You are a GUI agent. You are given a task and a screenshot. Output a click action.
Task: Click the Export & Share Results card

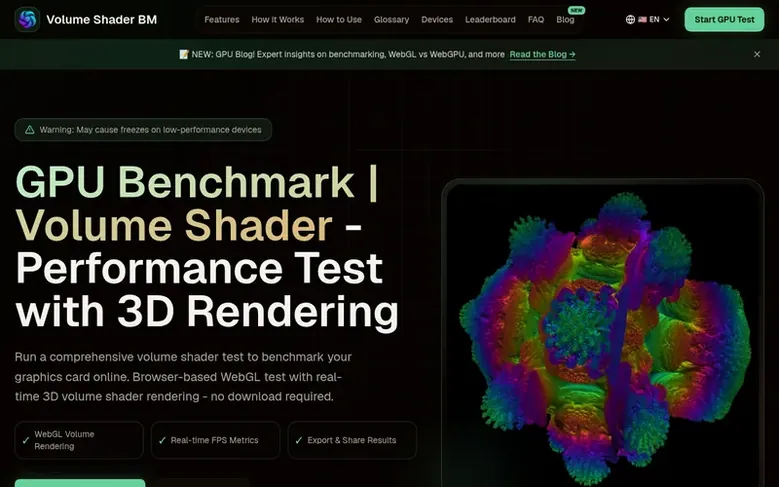(x=352, y=440)
